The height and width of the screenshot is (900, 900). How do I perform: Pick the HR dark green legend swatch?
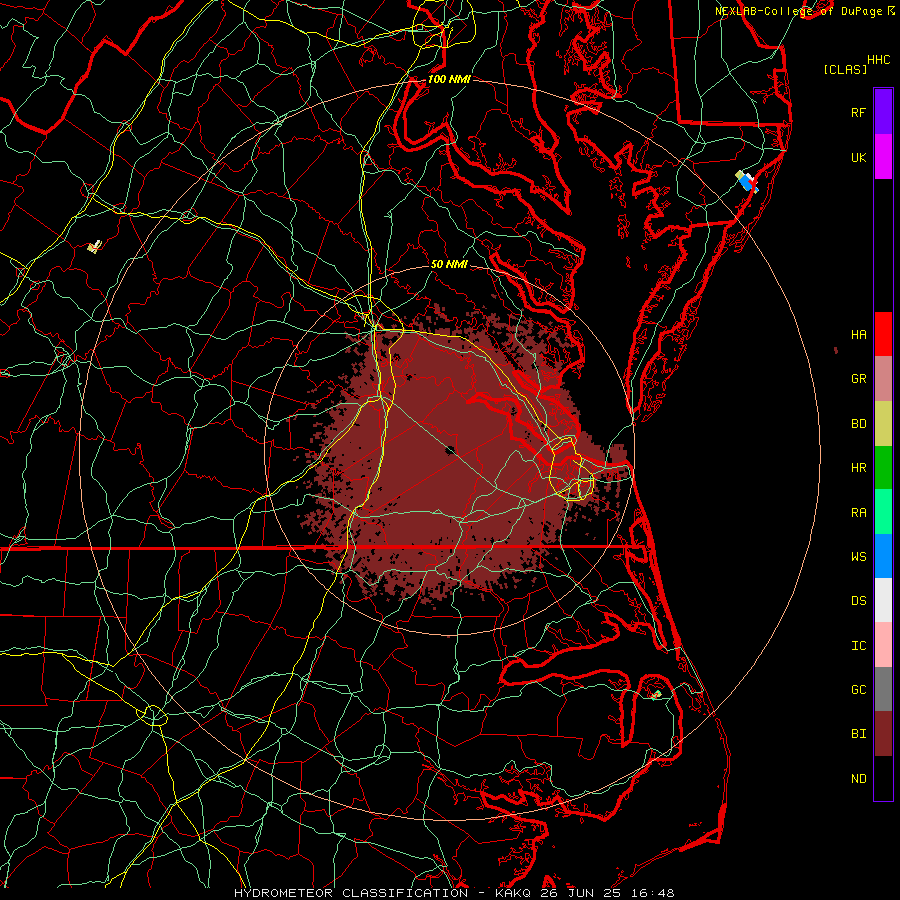click(883, 468)
